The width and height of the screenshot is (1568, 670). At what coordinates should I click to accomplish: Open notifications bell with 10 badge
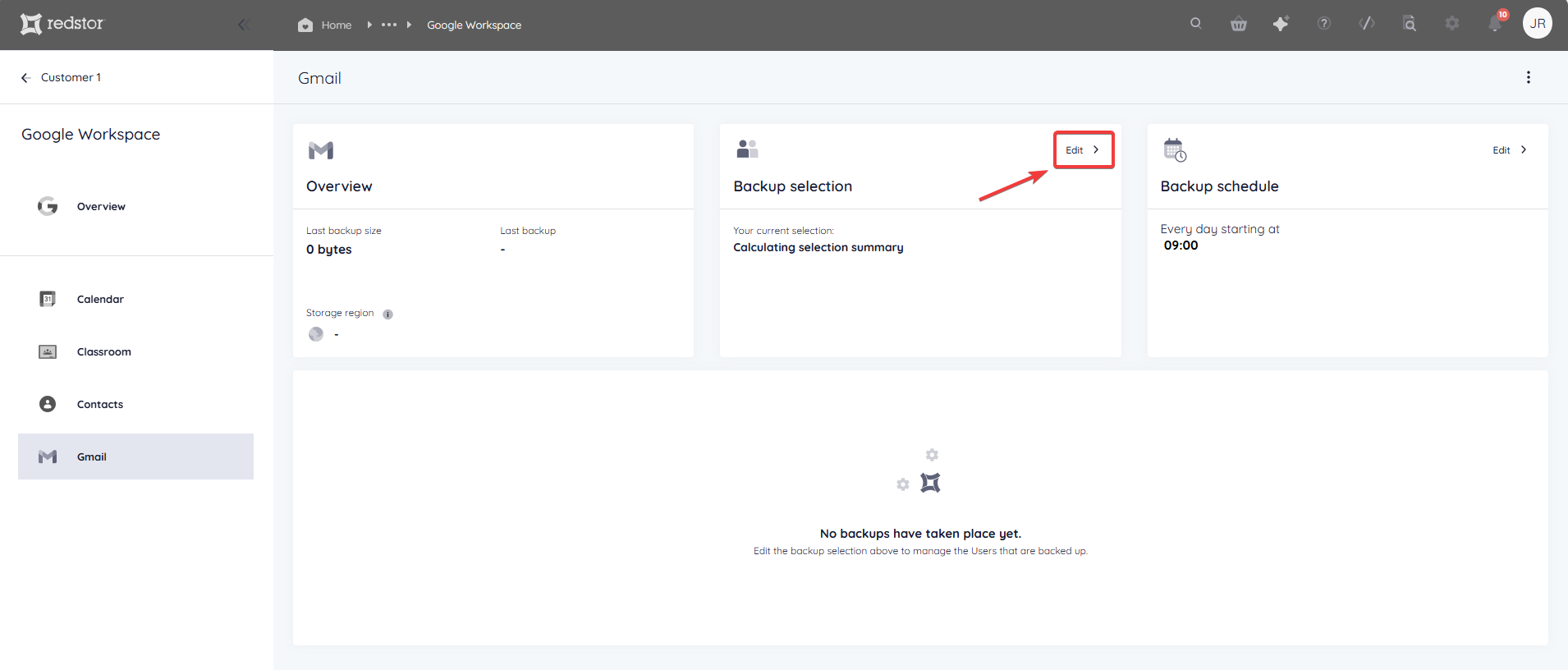pos(1496,23)
